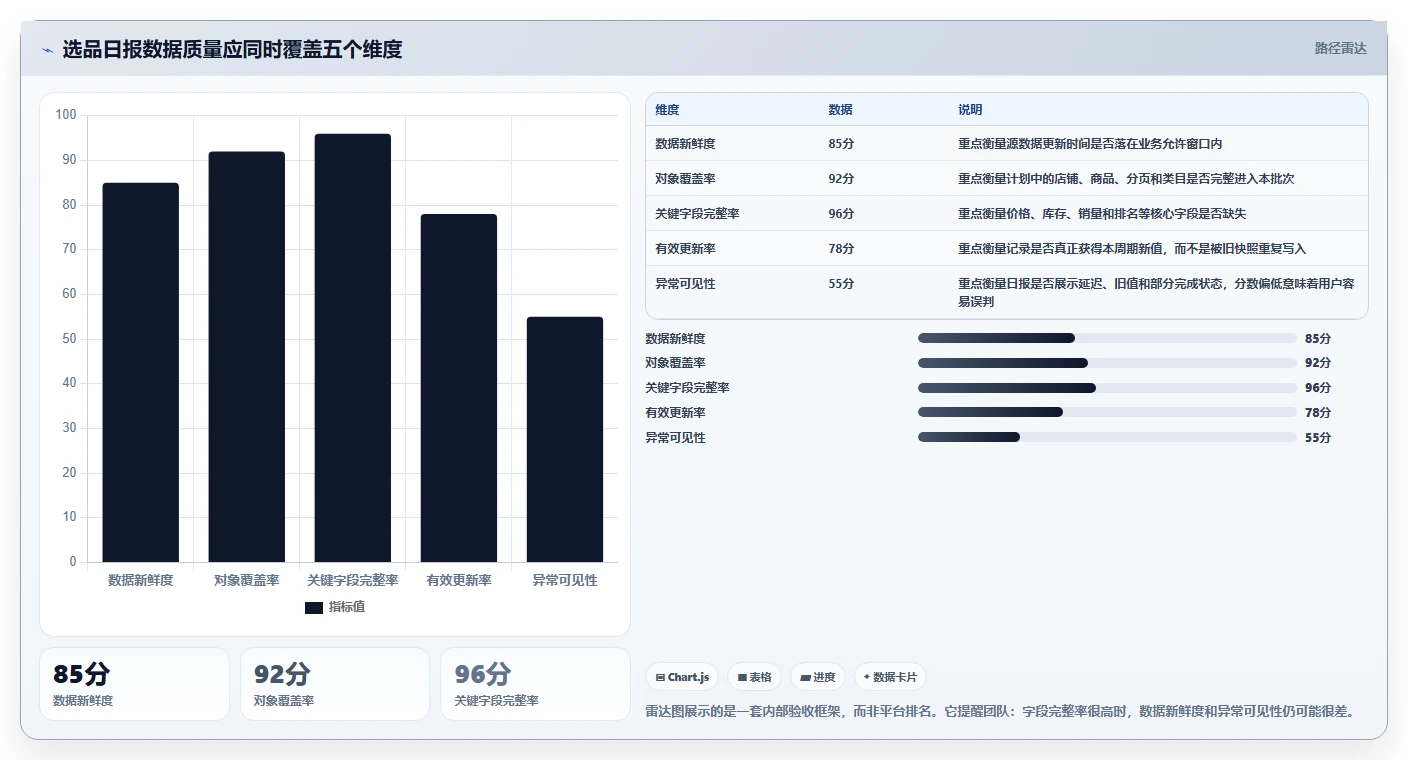Click the 55分 cell in the table
Viewport: 1408px width, 760px height.
coord(841,284)
